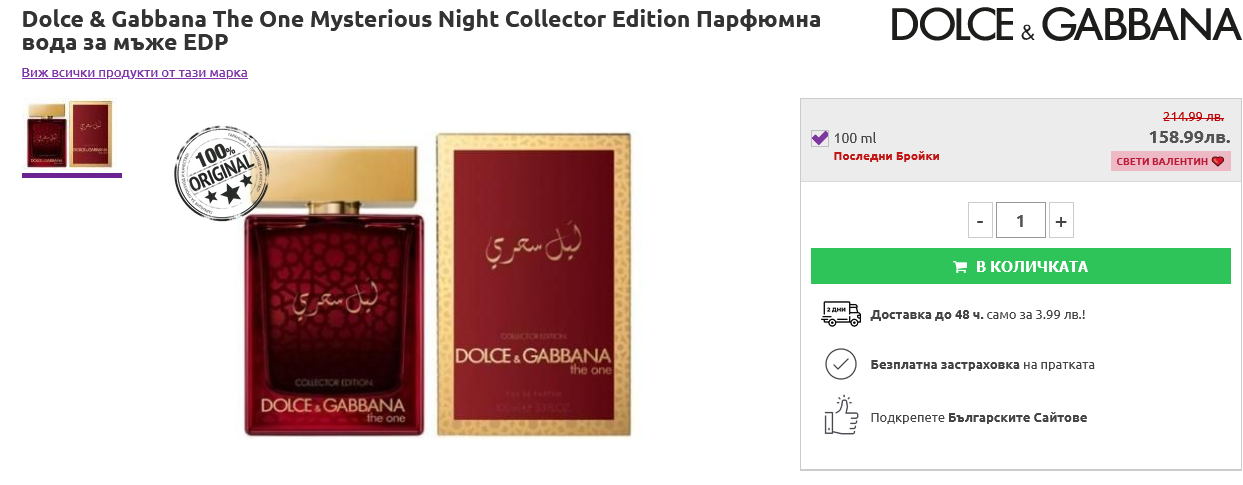Click the 100% Original stamp badge

coord(221,173)
